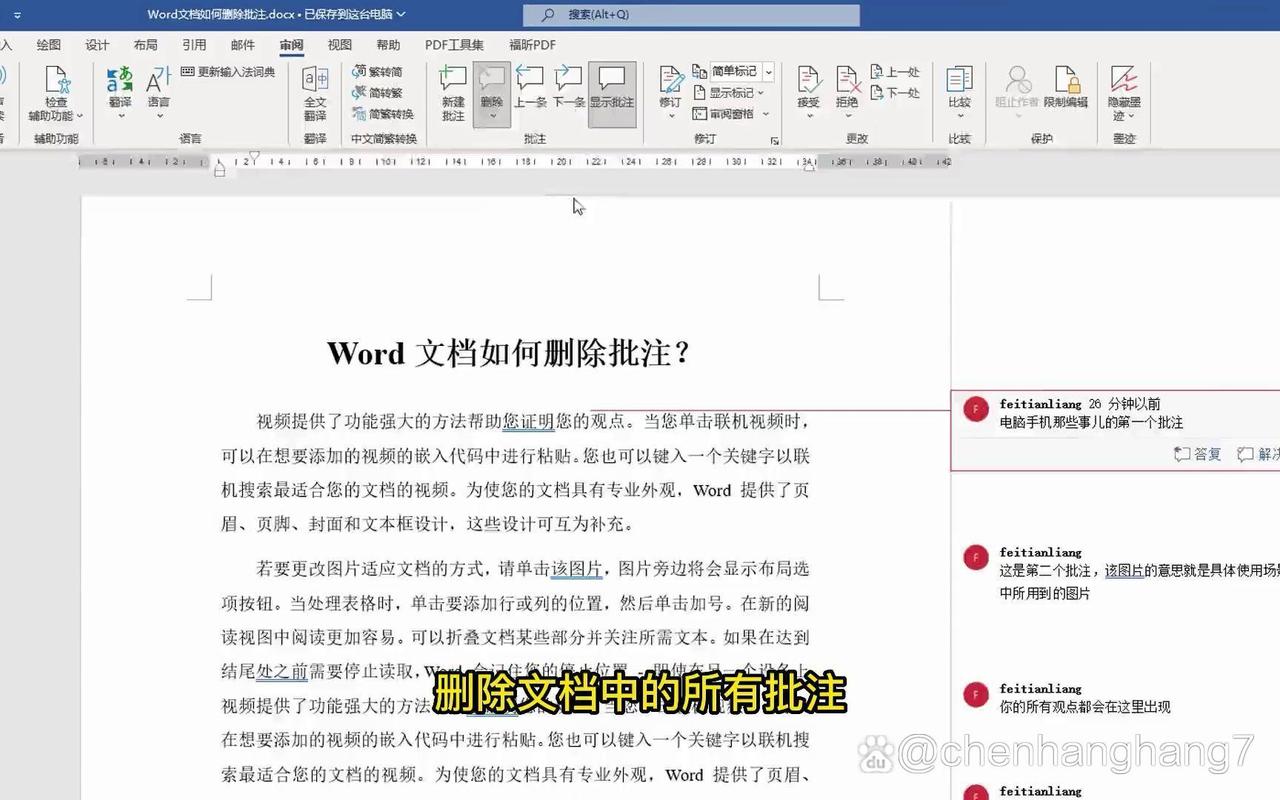Expand the arrow under 拒绝

click(847, 116)
